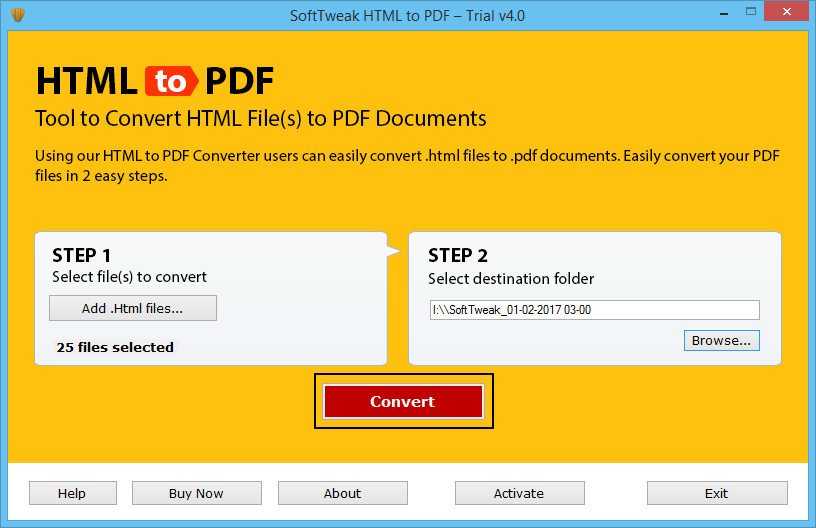The height and width of the screenshot is (528, 816).
Task: Click the 'Tool to Convert HTML File(s)' subtitle
Action: [x=261, y=119]
